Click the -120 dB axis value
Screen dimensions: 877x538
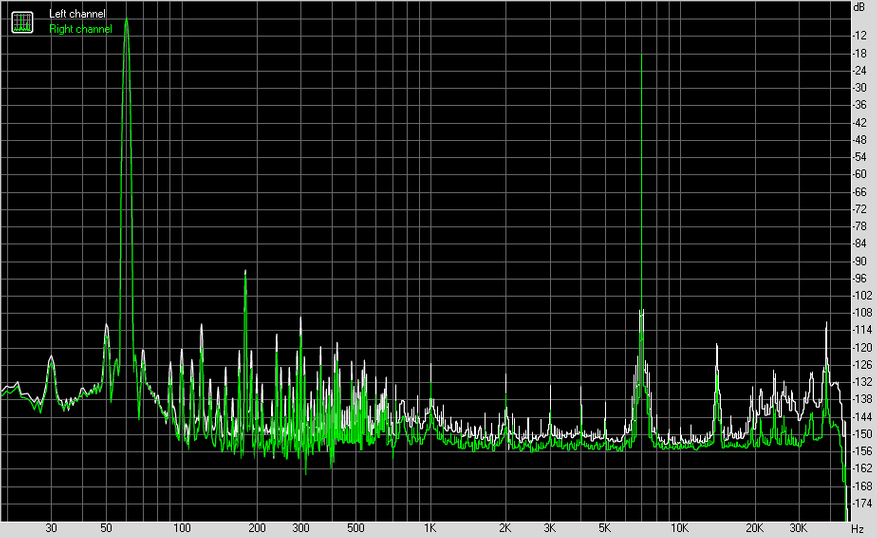click(x=861, y=348)
